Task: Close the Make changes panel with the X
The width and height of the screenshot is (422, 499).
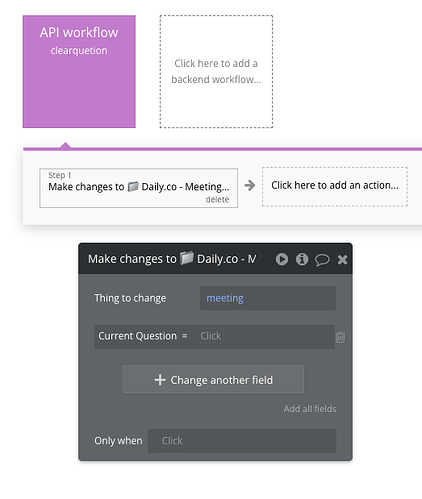Action: point(342,259)
